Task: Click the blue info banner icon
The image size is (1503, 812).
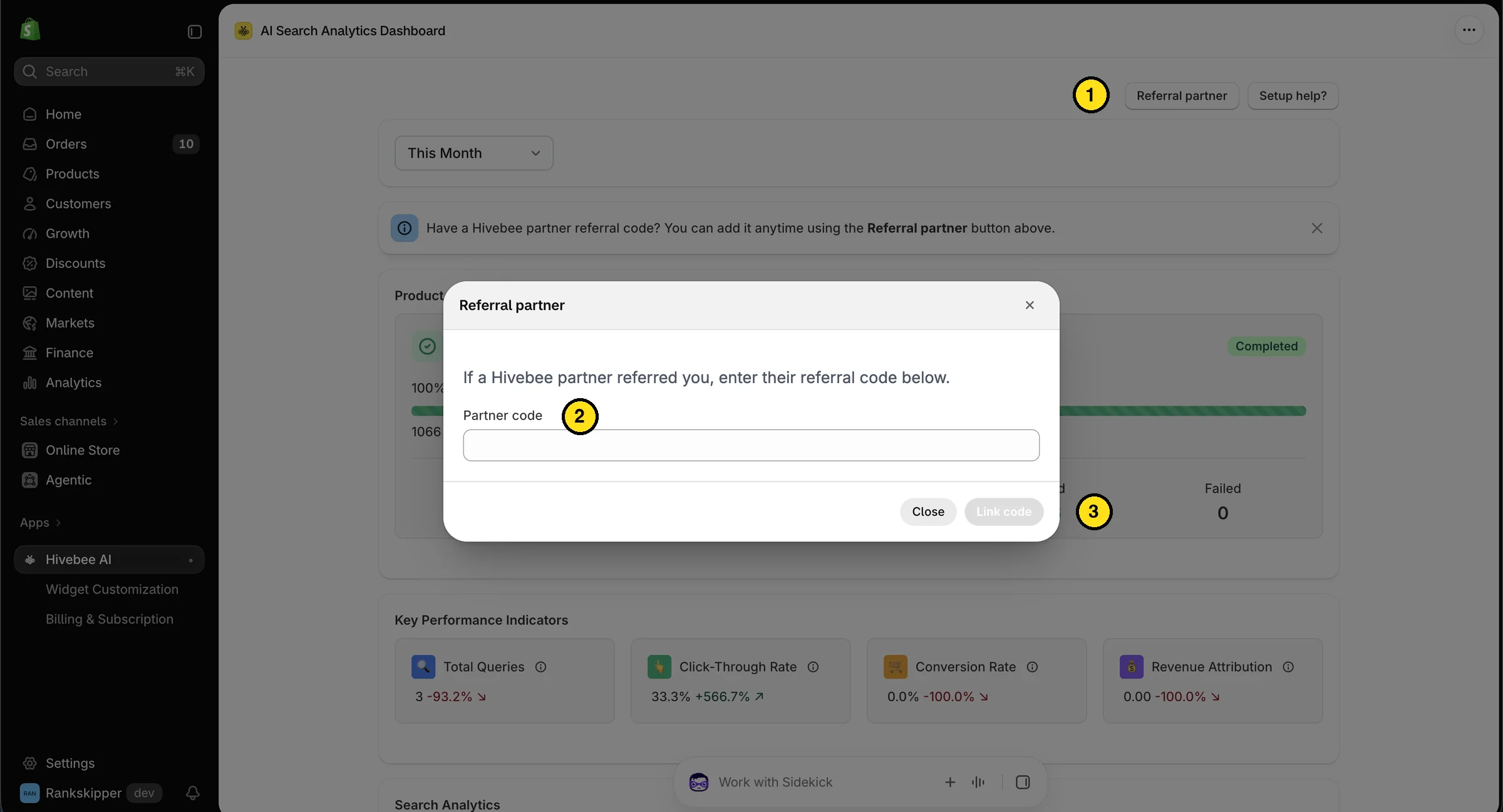Action: 405,229
